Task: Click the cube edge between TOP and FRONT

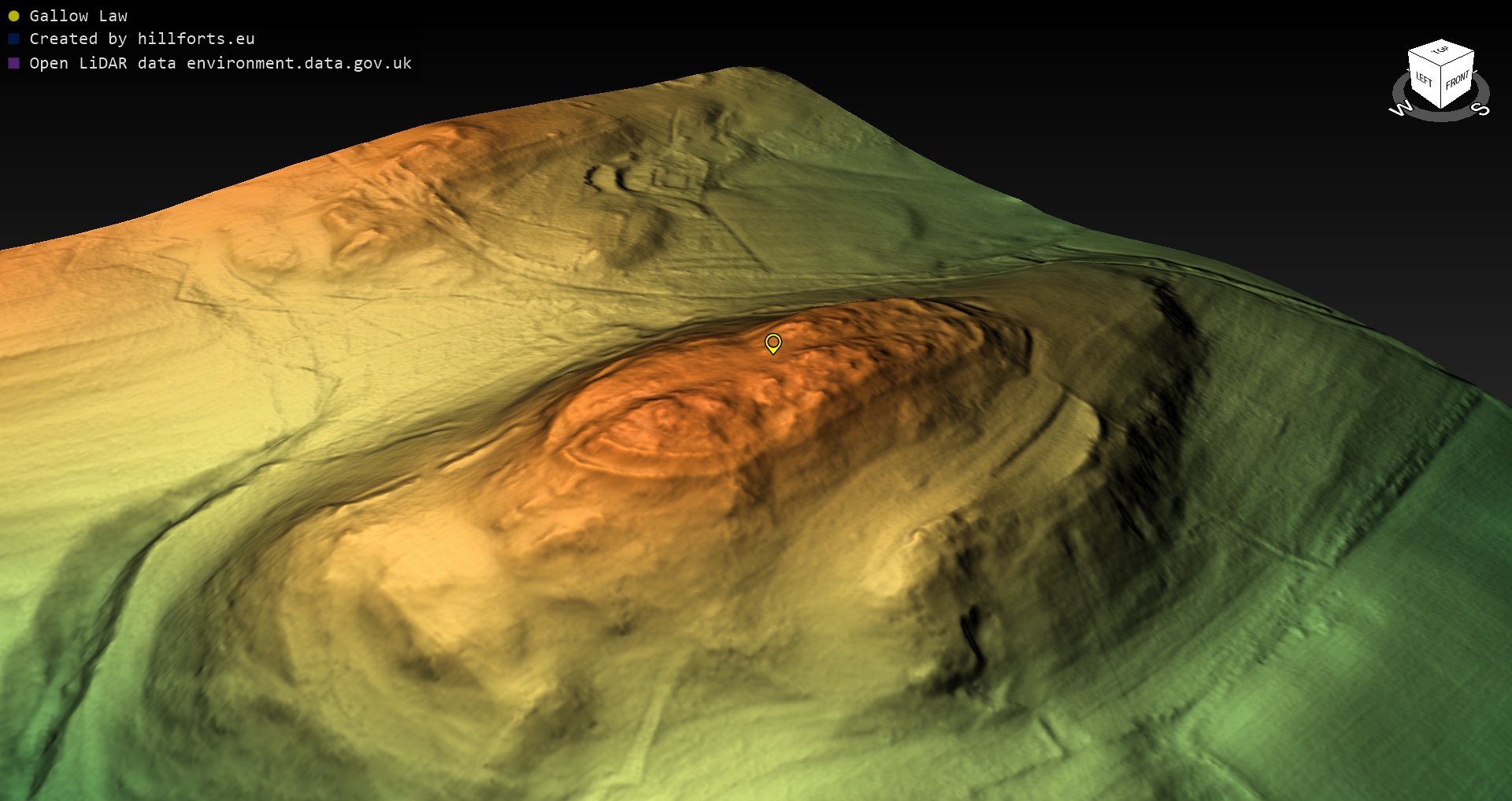Action: tap(1458, 60)
